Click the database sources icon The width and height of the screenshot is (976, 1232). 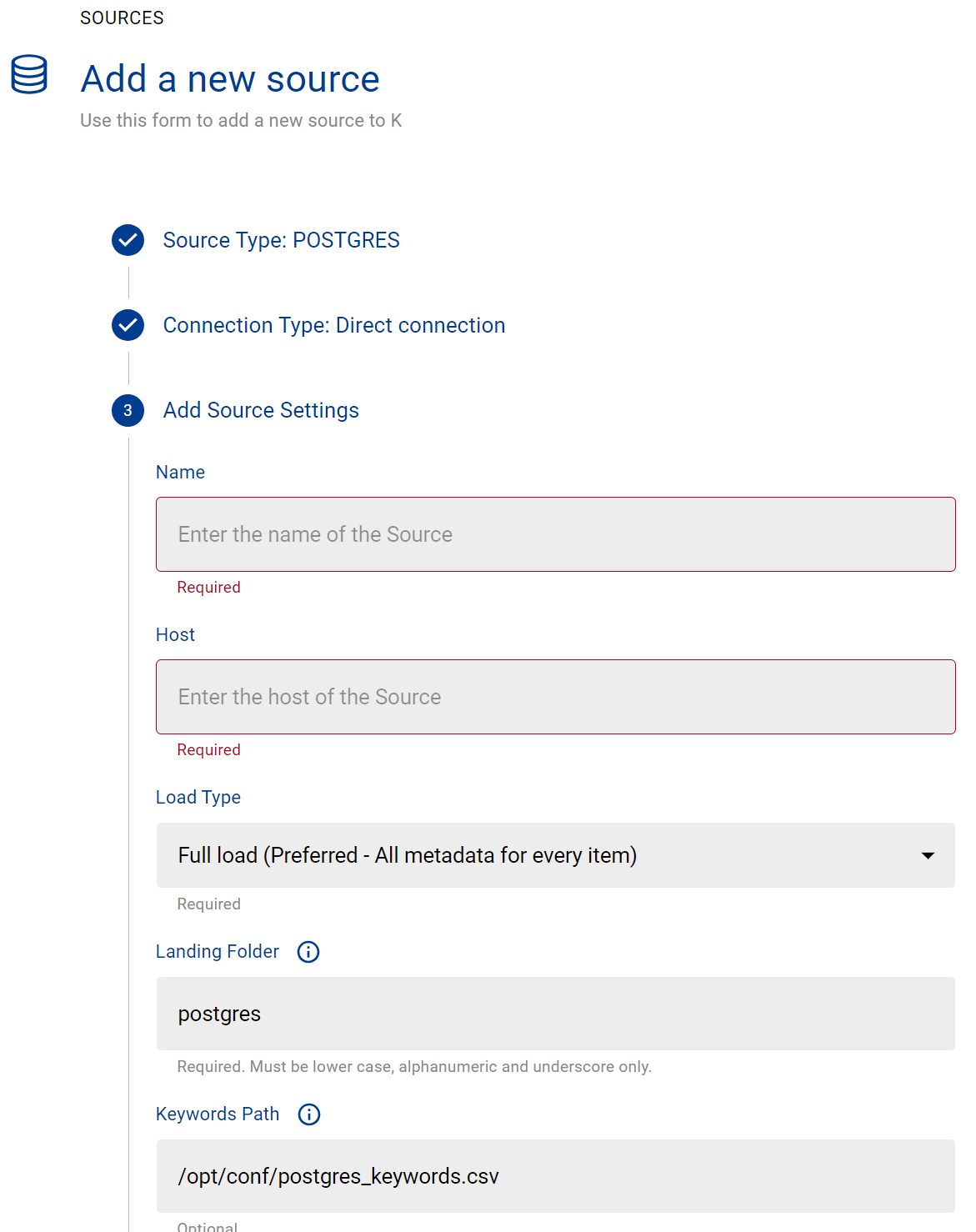point(29,75)
